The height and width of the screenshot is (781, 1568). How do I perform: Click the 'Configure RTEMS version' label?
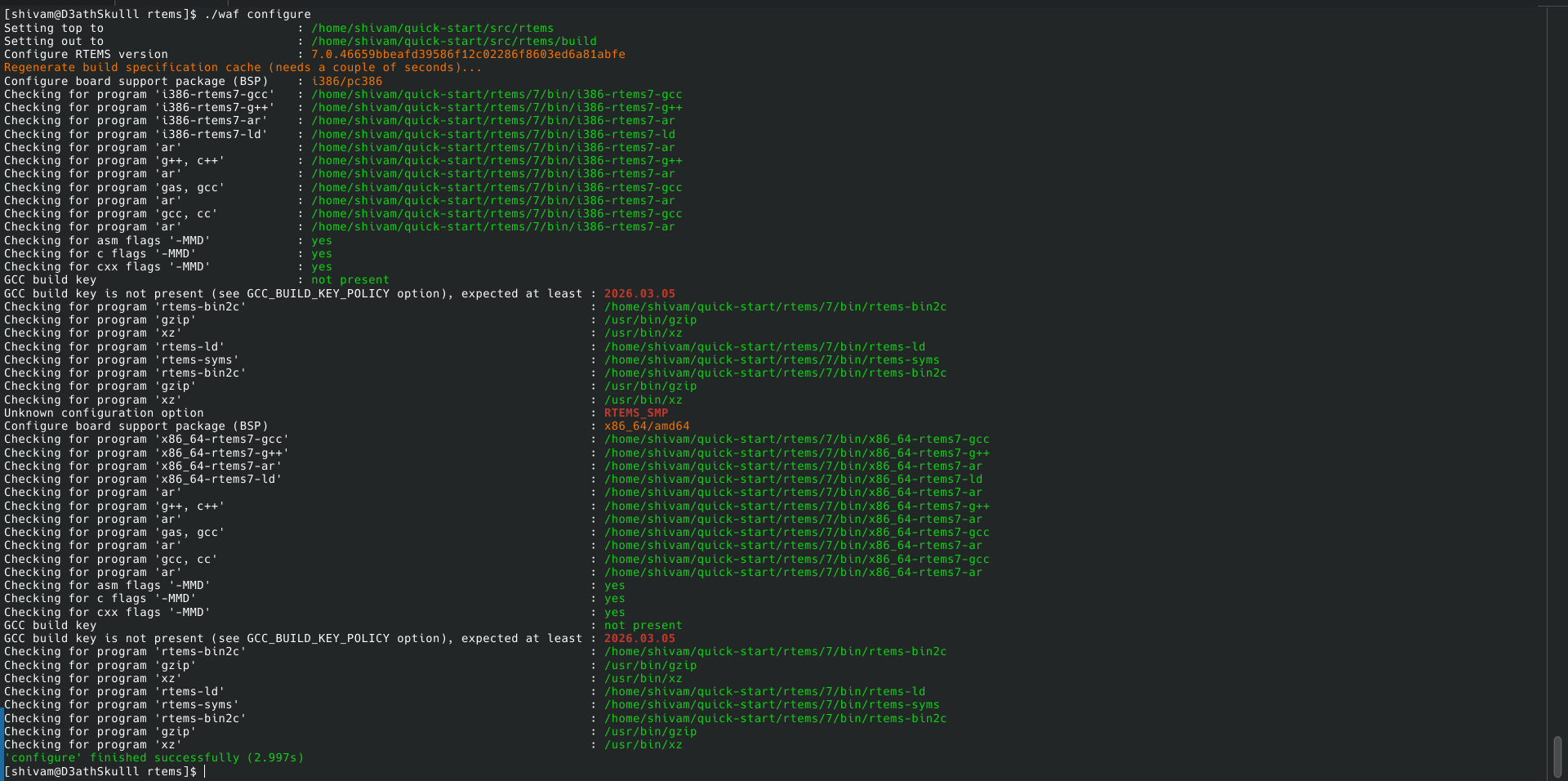tap(86, 55)
